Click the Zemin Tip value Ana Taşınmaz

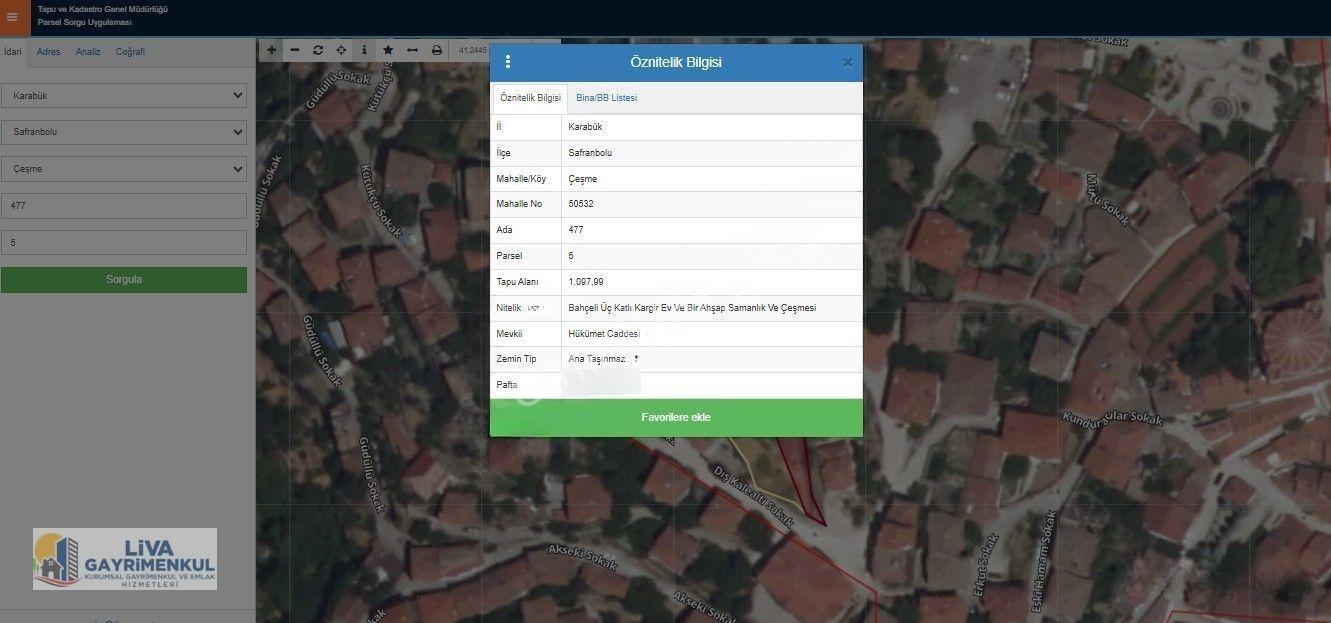pyautogui.click(x=597, y=359)
